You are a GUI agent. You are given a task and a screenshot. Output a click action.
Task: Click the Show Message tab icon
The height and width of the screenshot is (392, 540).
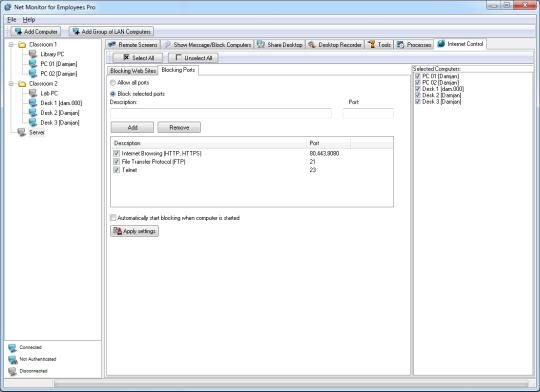point(167,44)
